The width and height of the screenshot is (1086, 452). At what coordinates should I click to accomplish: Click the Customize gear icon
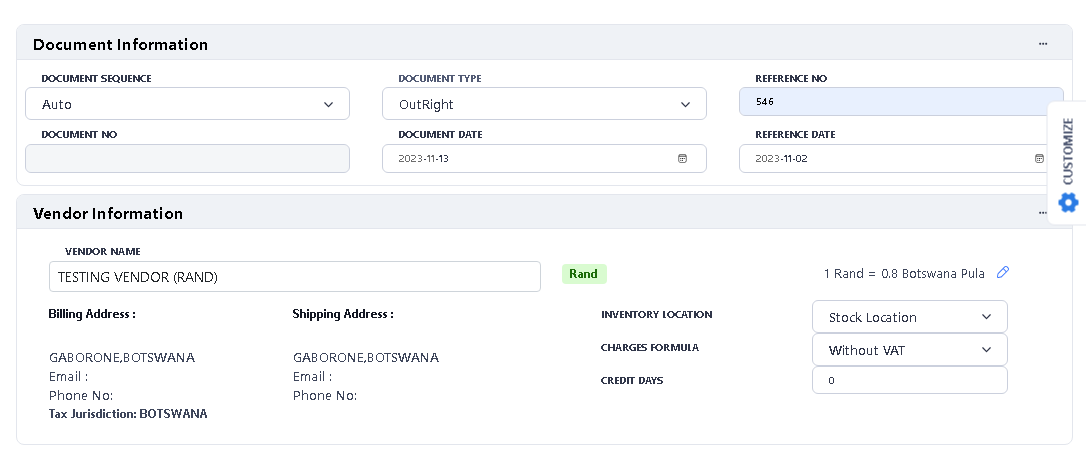[1068, 203]
